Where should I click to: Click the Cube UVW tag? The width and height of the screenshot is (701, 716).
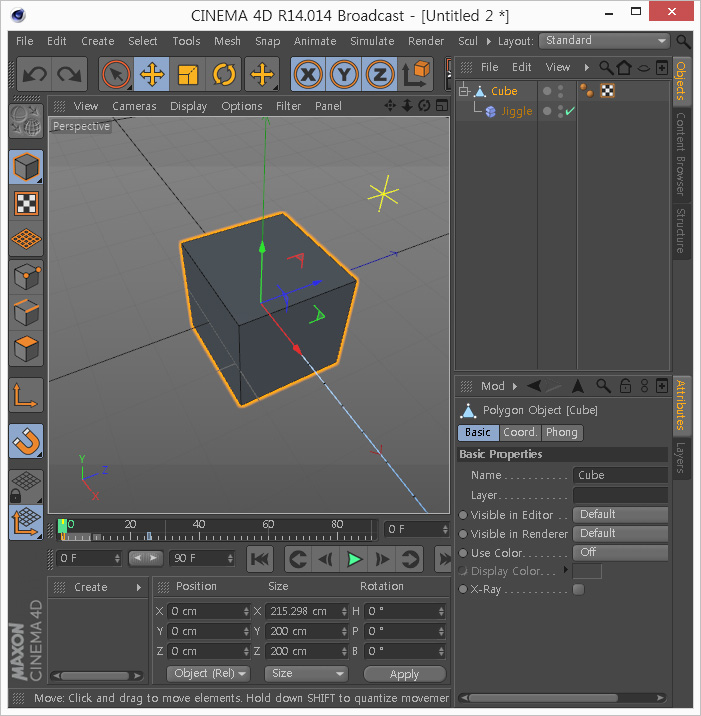pos(607,90)
